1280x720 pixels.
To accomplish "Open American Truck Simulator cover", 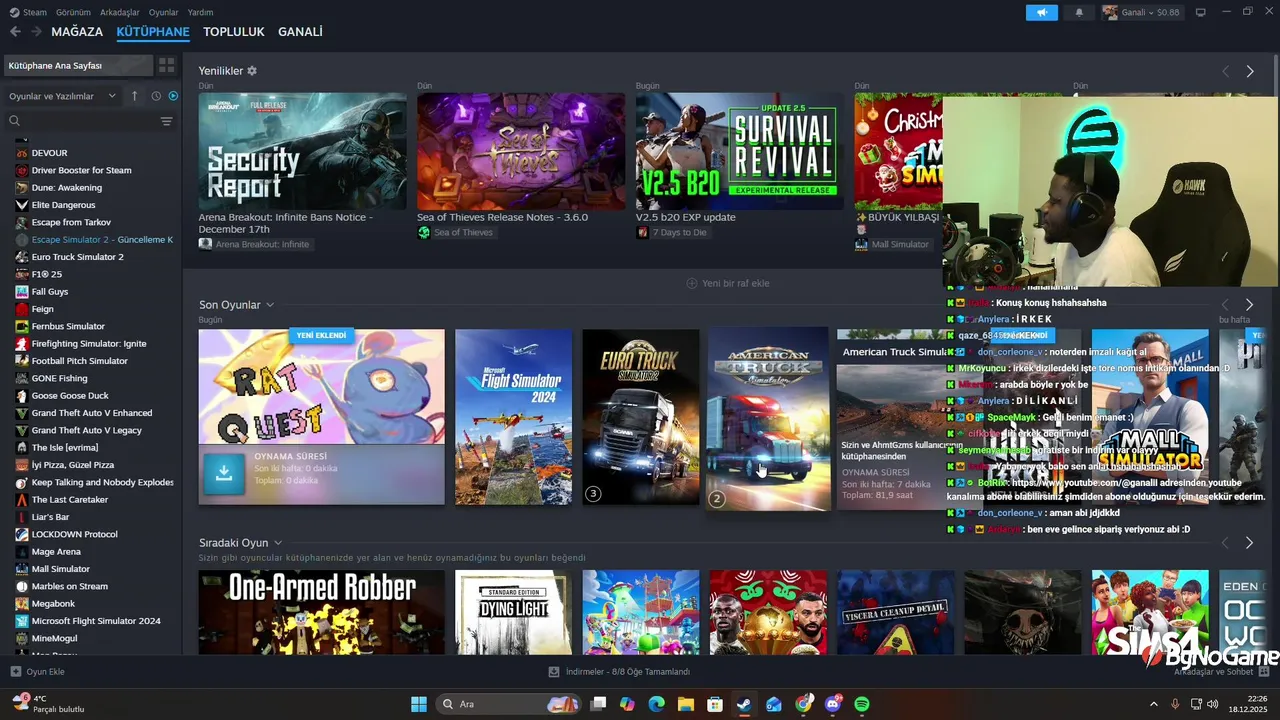I will tap(768, 418).
